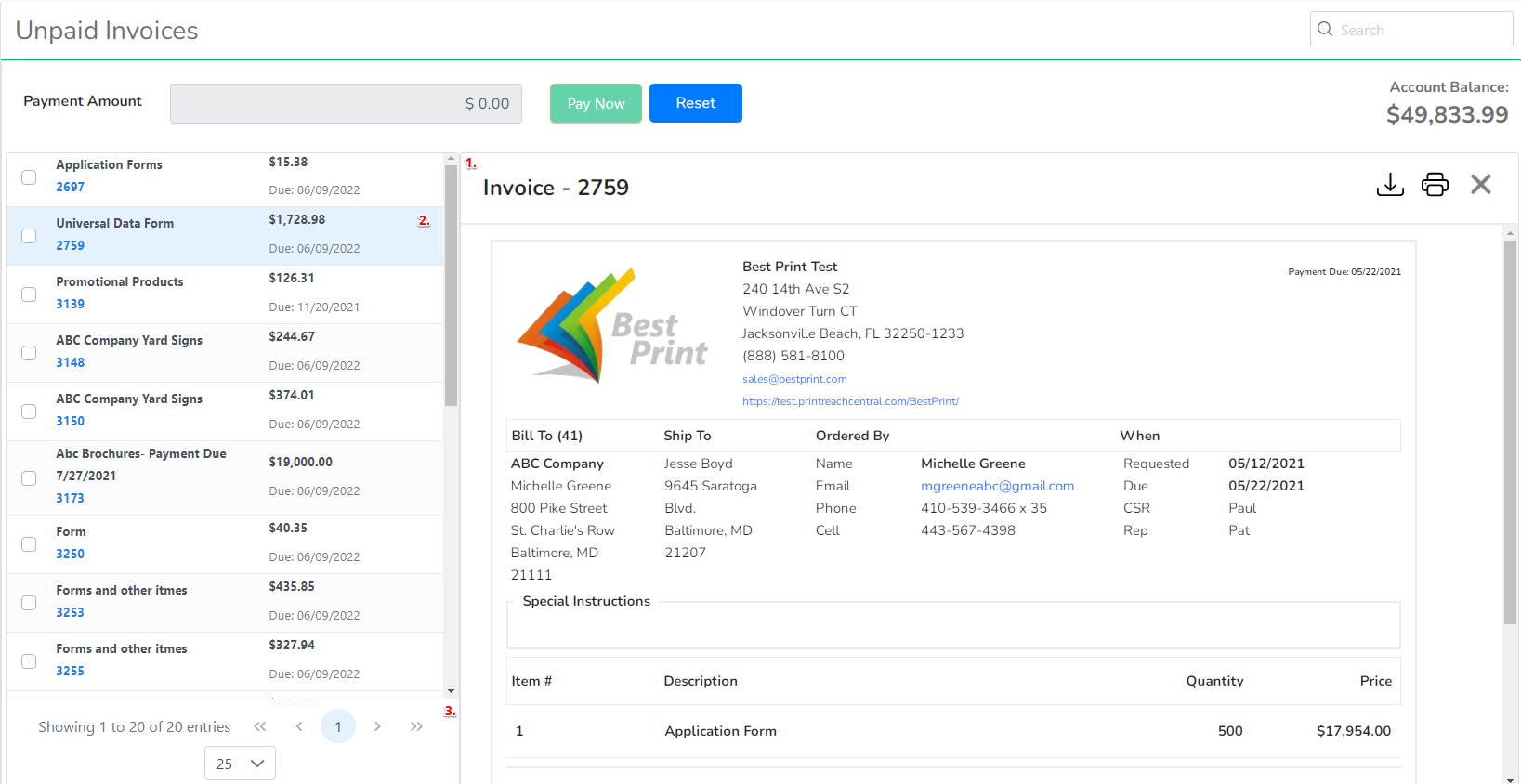Click into the Search field
Viewport: 1521px width, 784px height.
pyautogui.click(x=1411, y=29)
